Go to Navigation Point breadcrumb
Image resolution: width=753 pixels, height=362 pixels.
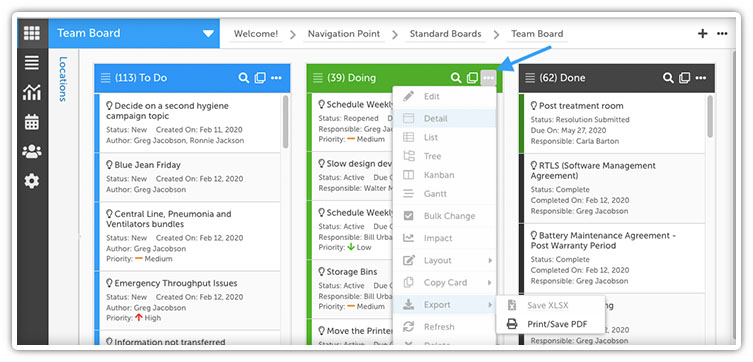pos(344,34)
